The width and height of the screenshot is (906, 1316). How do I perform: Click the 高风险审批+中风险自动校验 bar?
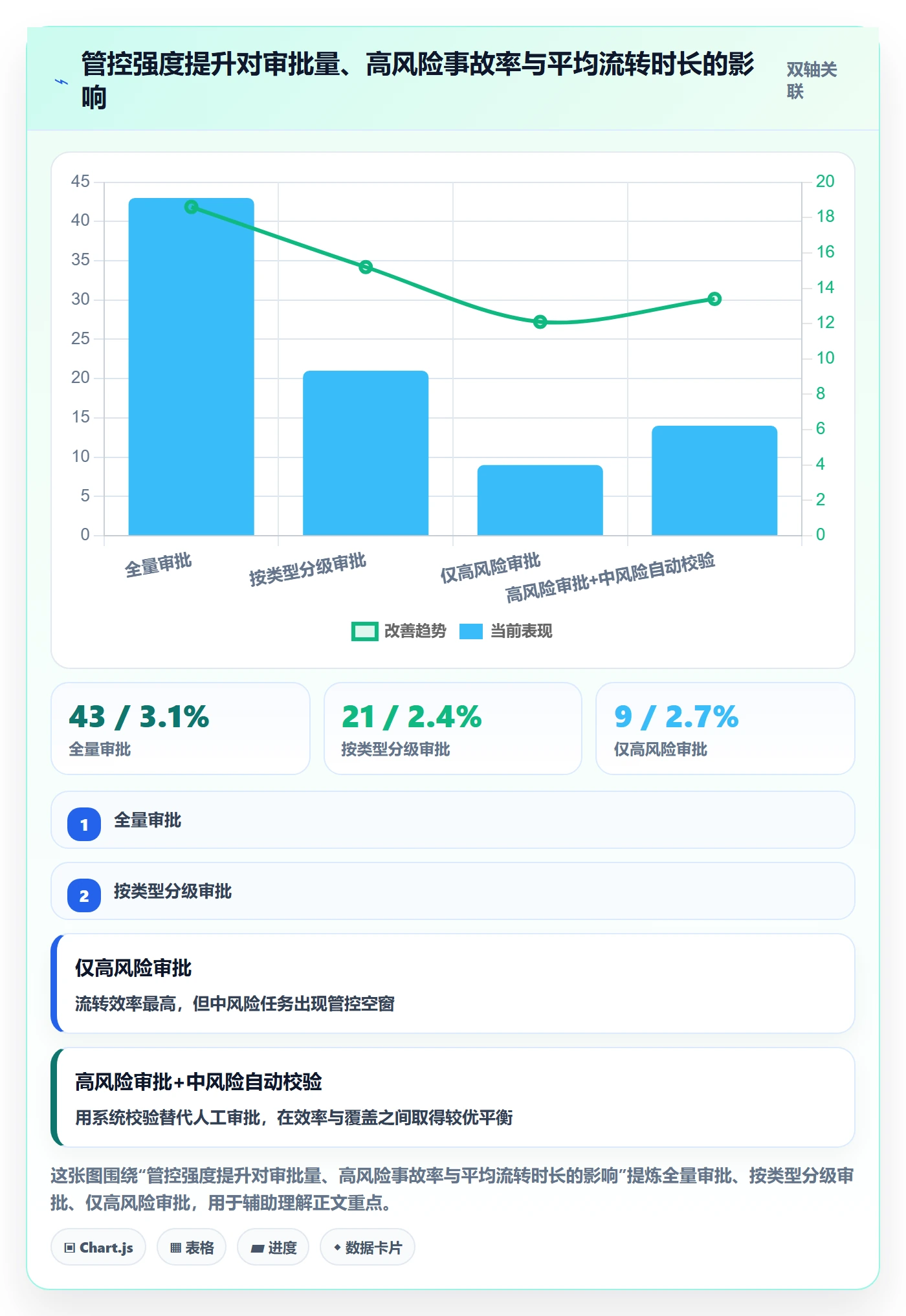(x=714, y=481)
